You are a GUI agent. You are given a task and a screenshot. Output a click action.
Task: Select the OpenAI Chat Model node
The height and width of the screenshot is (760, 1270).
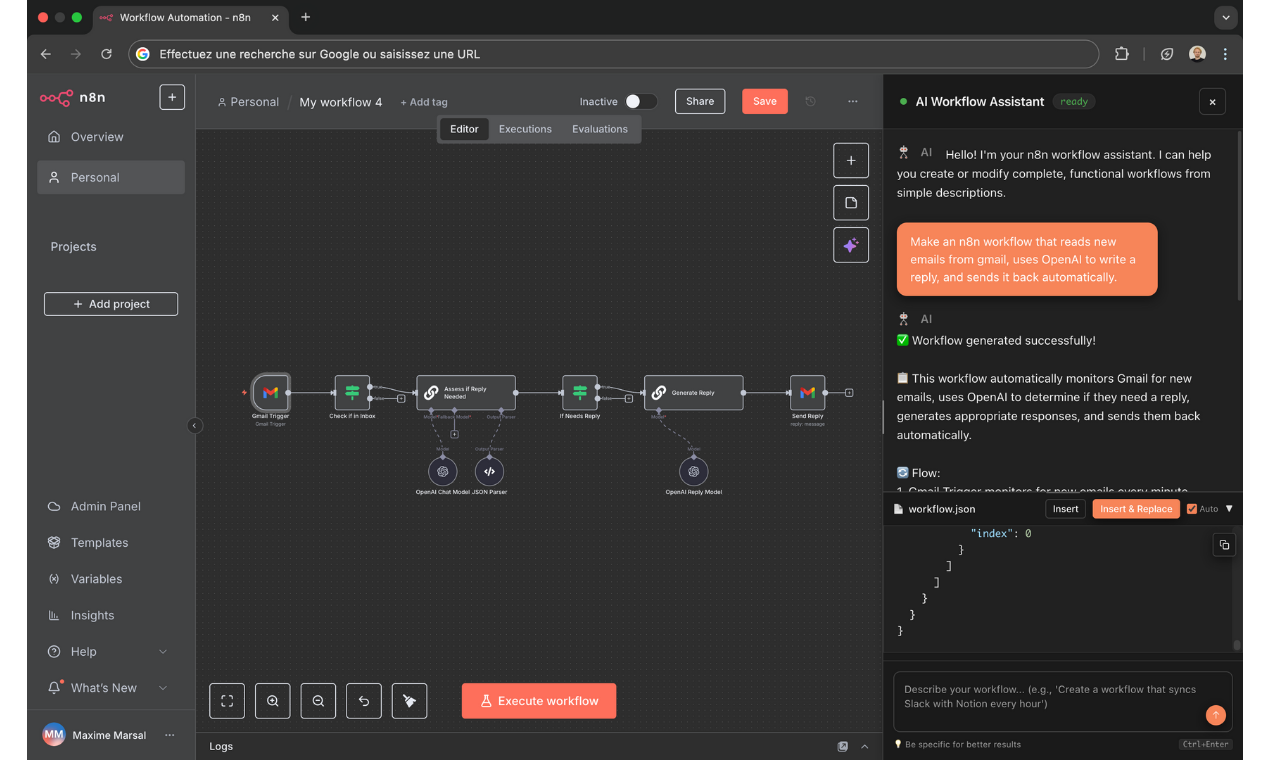coord(442,472)
